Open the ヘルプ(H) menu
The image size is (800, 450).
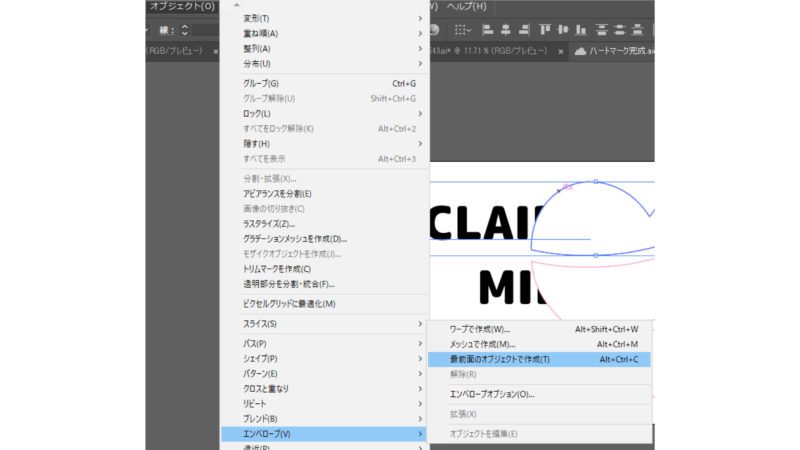coord(466,6)
